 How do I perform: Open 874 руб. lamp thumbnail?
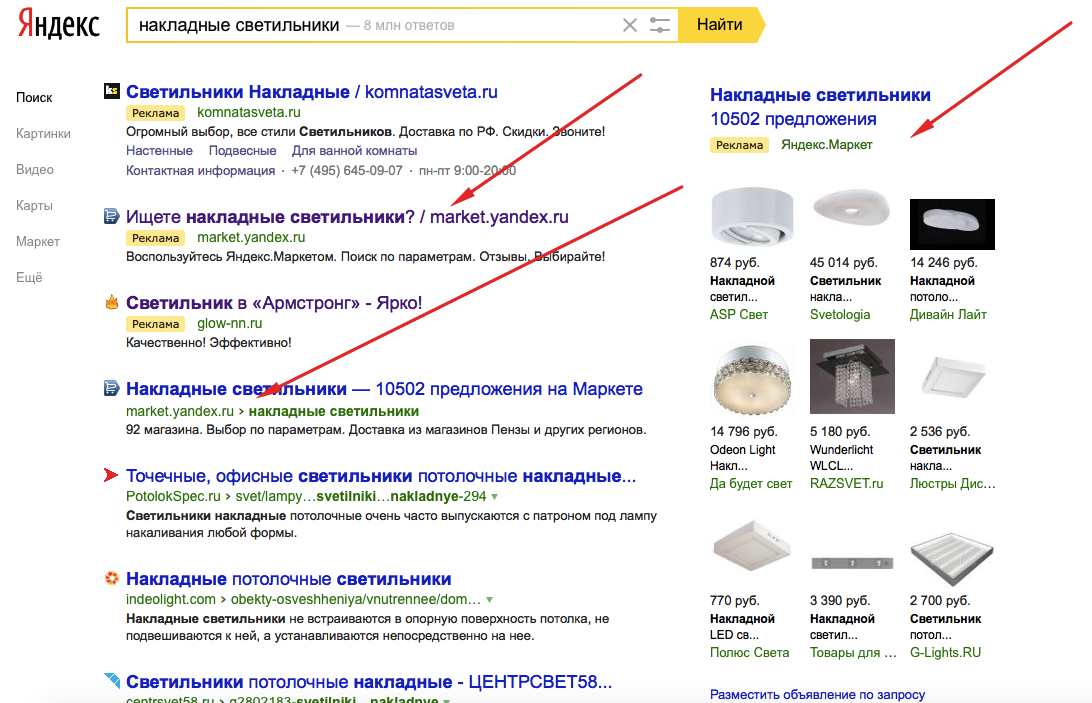tap(751, 217)
